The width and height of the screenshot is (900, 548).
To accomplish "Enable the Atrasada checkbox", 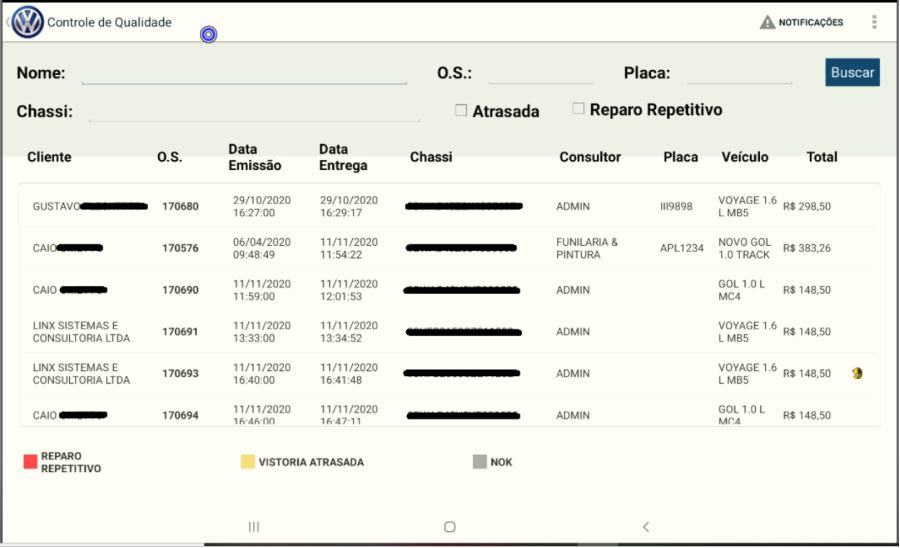I will pyautogui.click(x=461, y=110).
